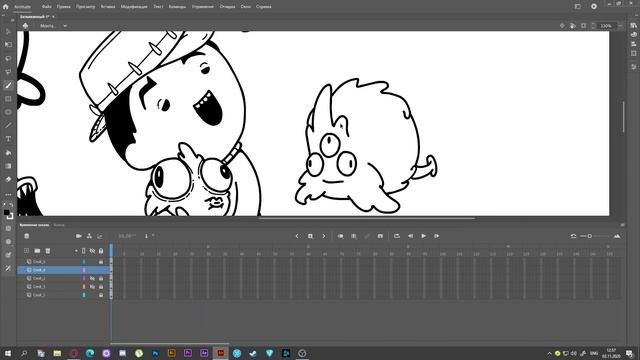Toggle clip content outside stage icon
The image size is (640, 360).
pos(584,26)
